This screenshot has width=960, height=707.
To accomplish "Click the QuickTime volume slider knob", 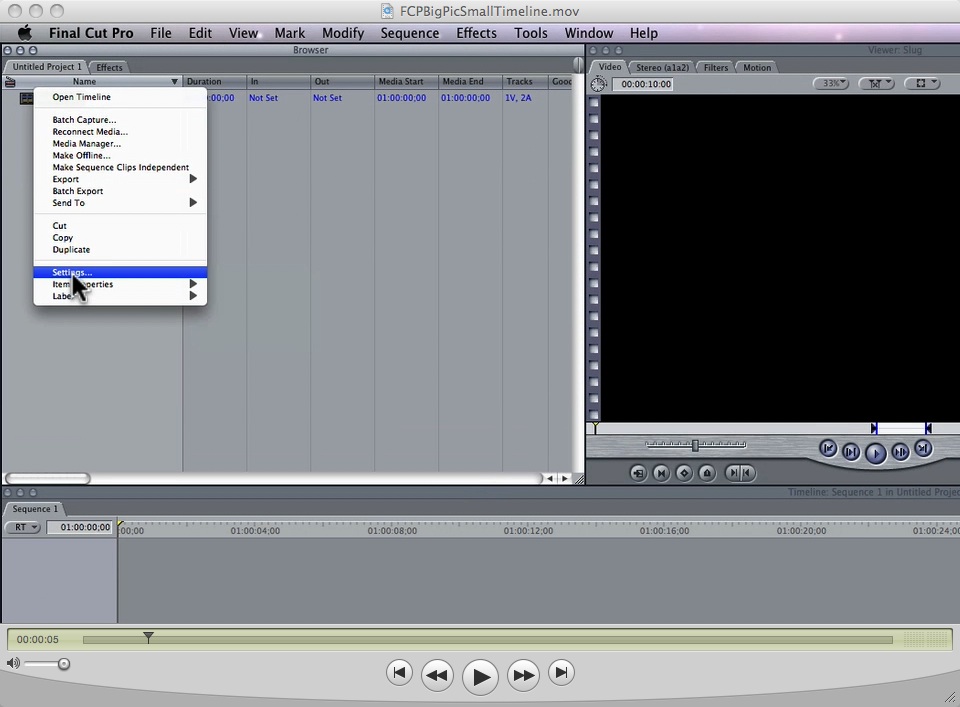I will point(64,664).
